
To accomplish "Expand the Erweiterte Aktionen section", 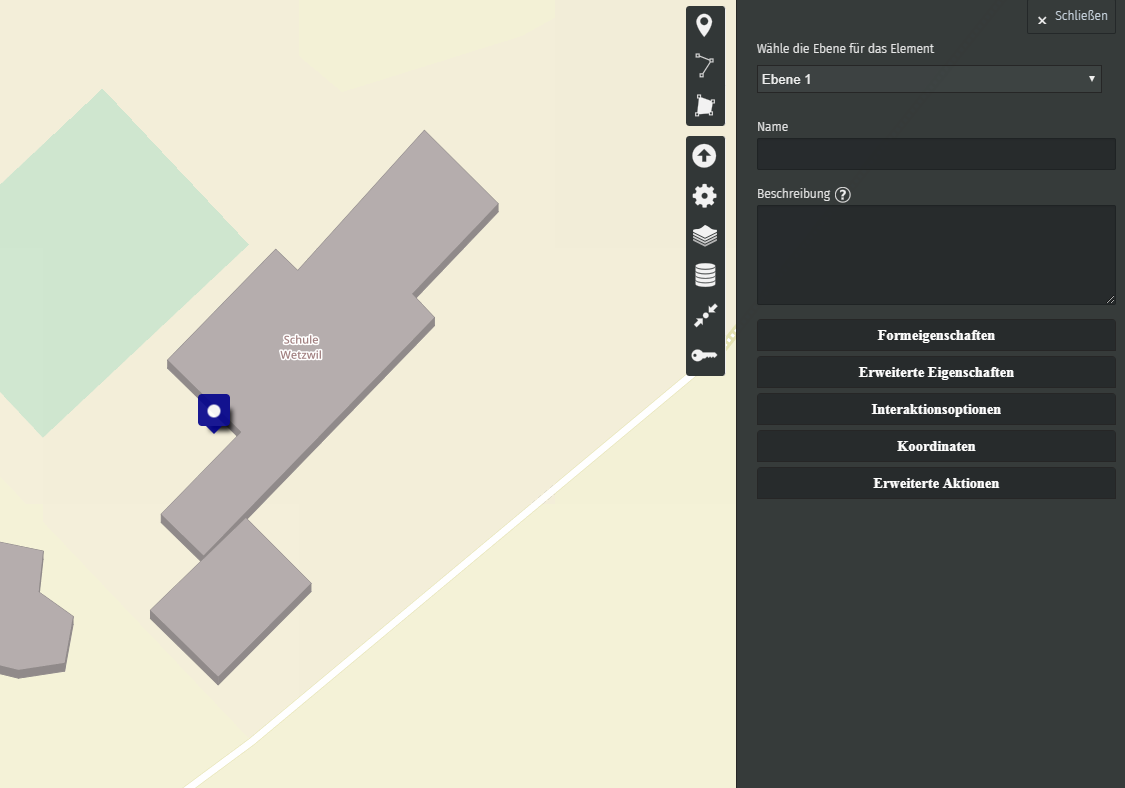I will pos(936,483).
